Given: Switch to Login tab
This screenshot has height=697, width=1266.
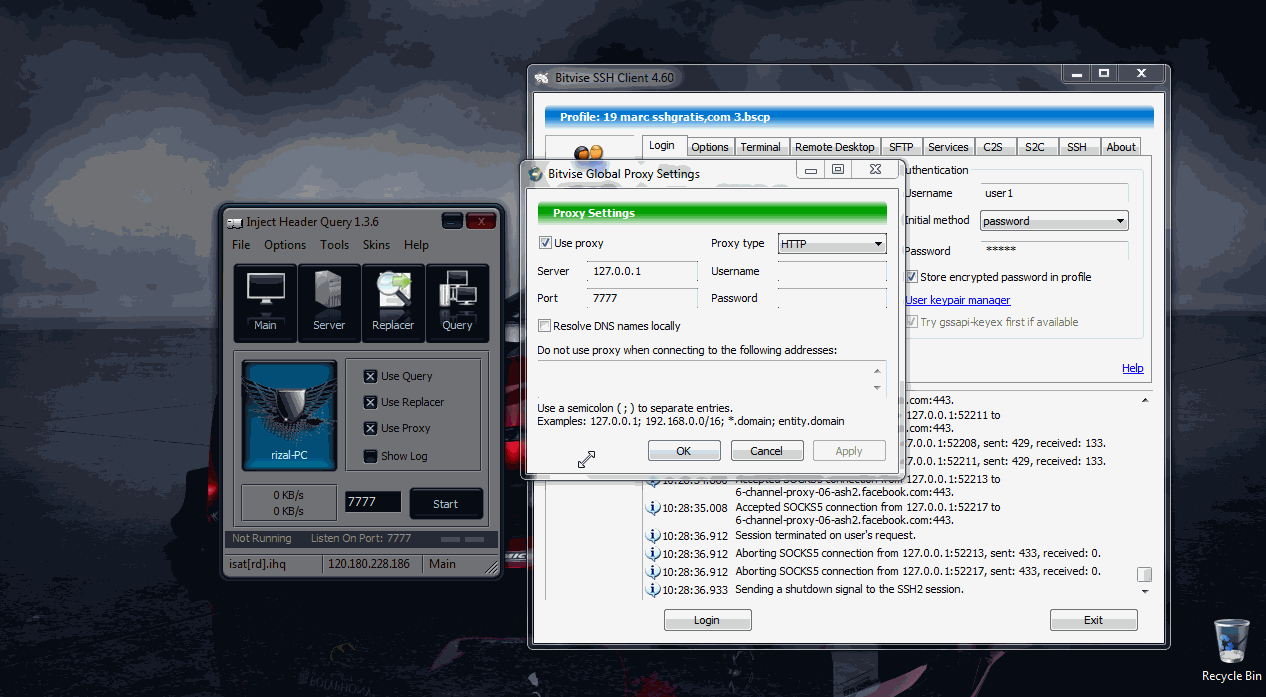Looking at the screenshot, I should [x=662, y=146].
